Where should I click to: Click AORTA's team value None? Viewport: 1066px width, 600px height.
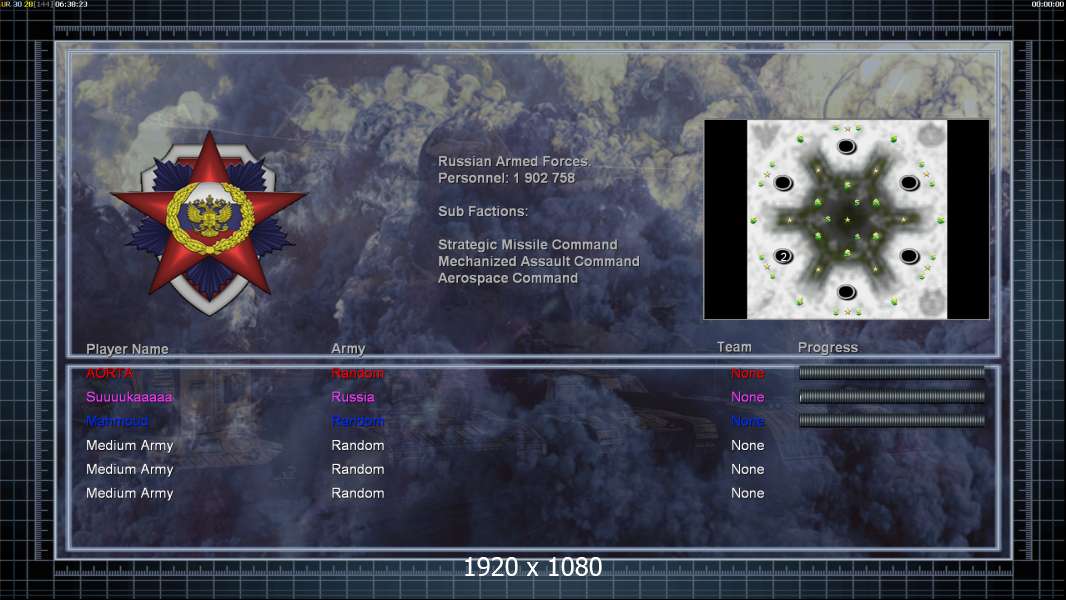pos(748,373)
